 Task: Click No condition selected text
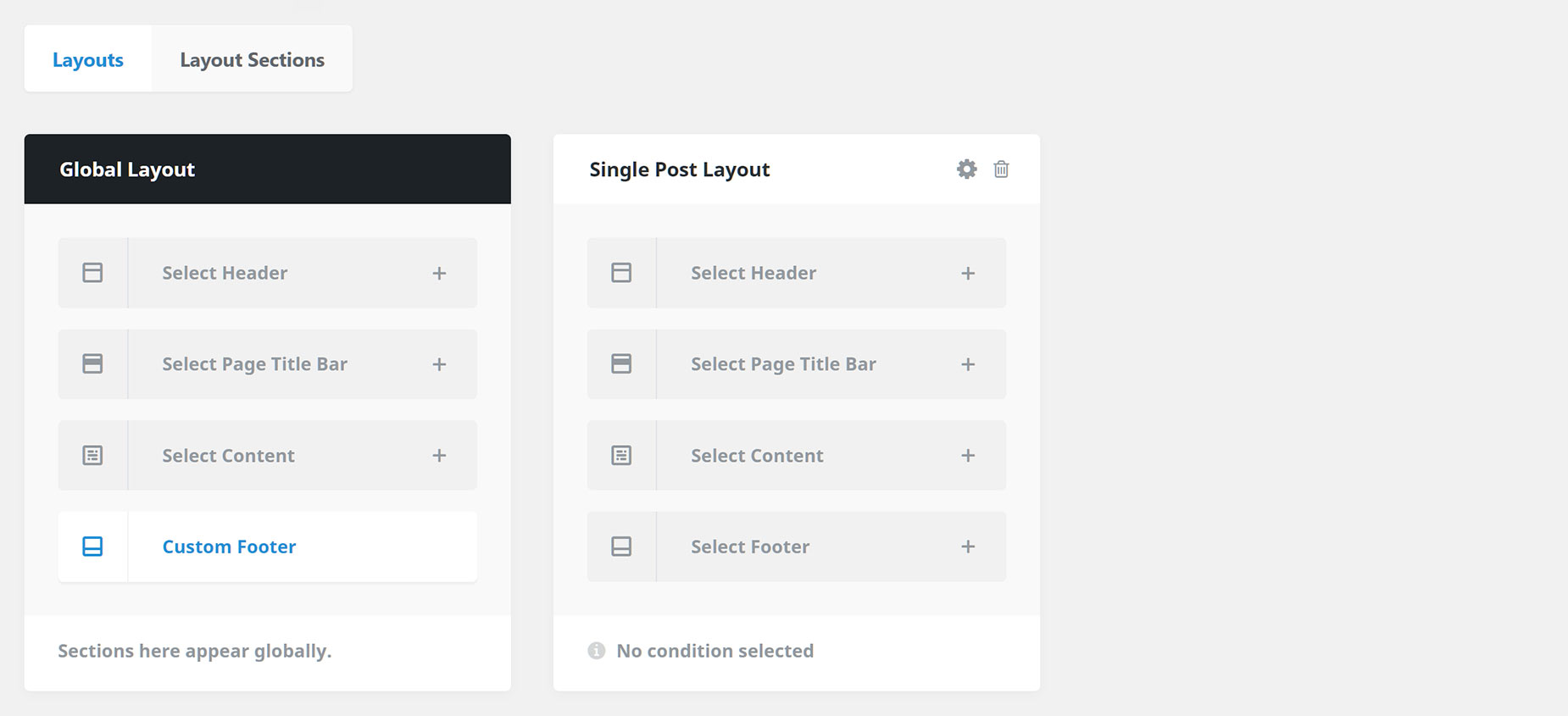714,651
